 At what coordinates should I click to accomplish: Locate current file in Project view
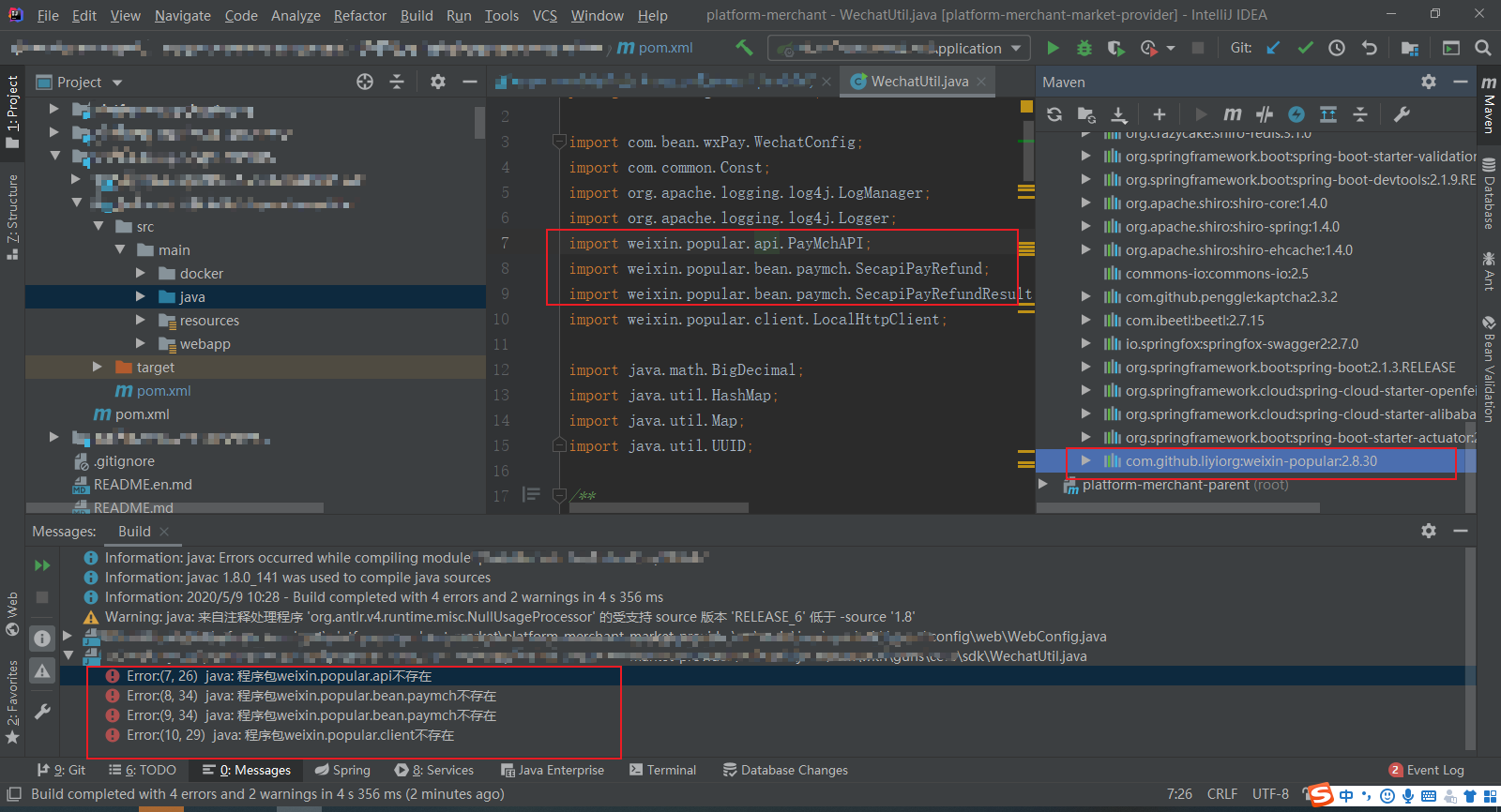[365, 82]
